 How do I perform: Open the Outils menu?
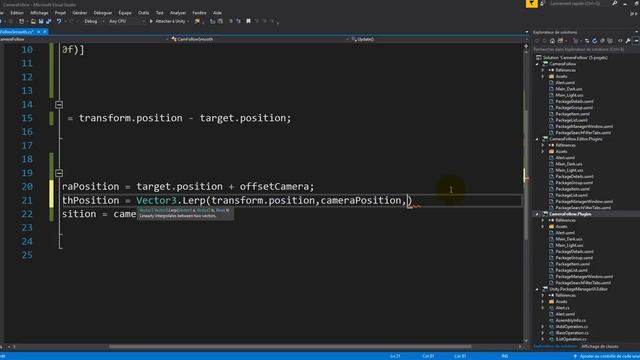pos(143,13)
